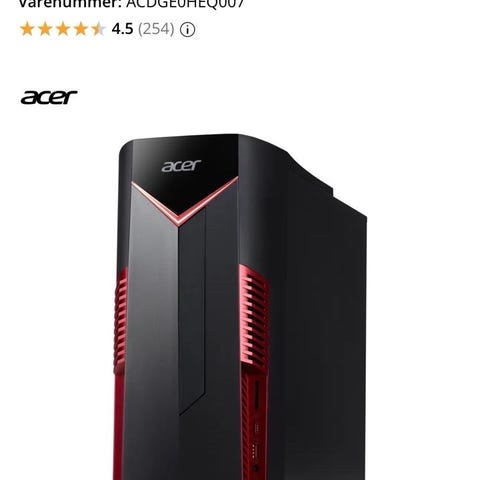Tap the third gold rating star
Viewport: 480px width, 480px height.
pyautogui.click(x=63, y=29)
